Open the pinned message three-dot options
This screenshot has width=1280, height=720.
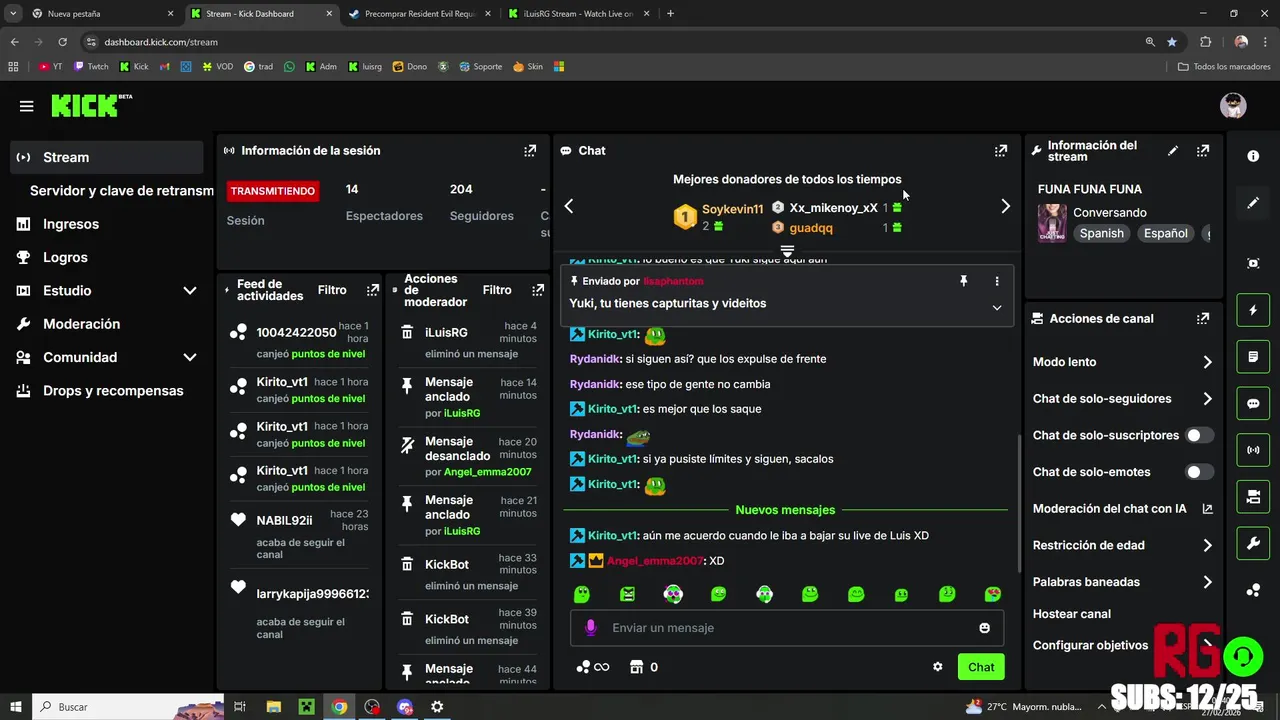pyautogui.click(x=997, y=282)
